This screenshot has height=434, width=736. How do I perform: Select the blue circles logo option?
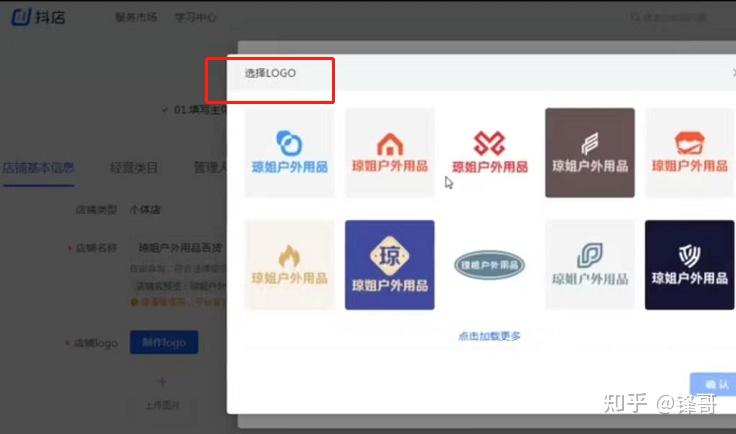(290, 152)
